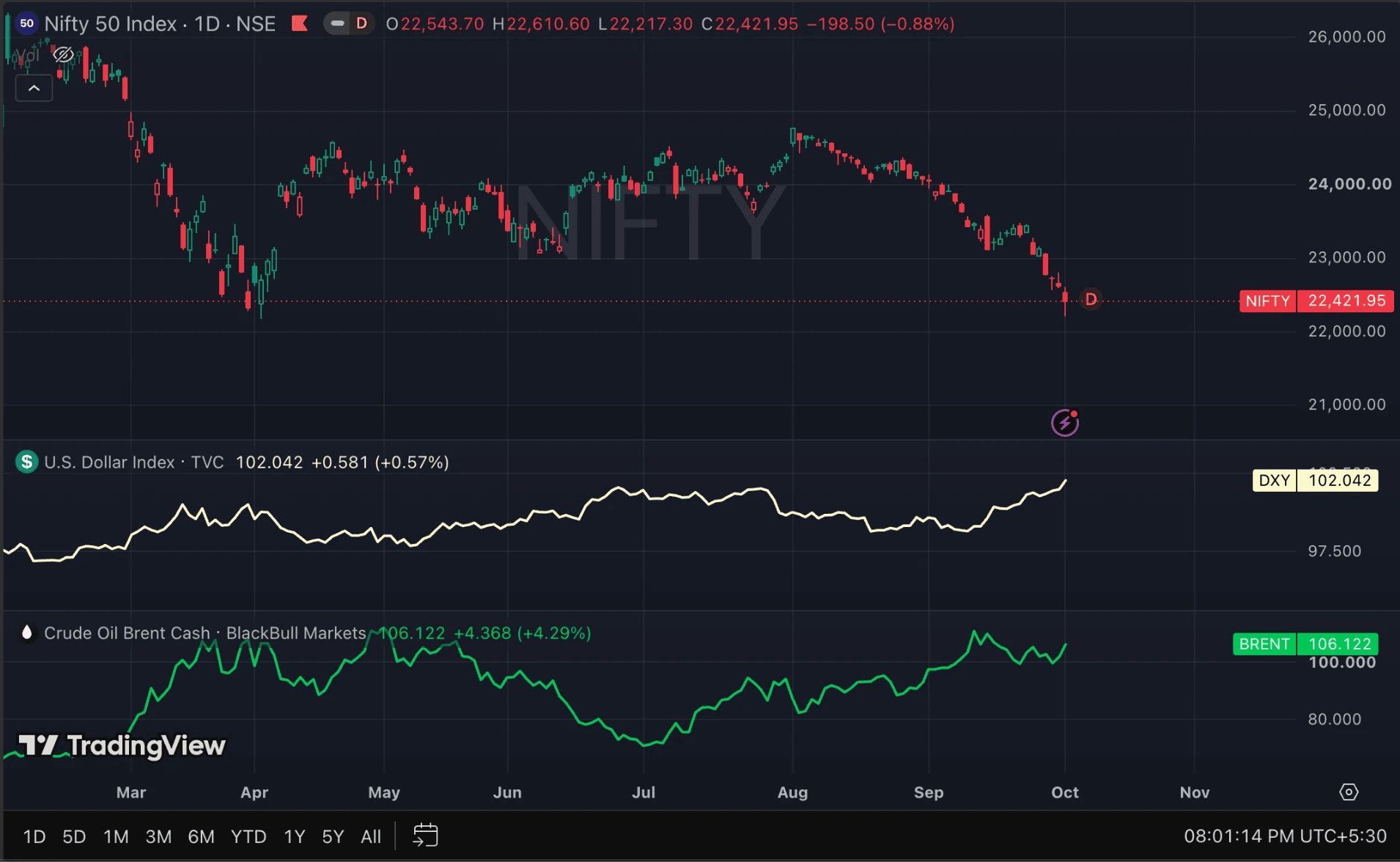Image resolution: width=1400 pixels, height=862 pixels.
Task: Toggle the Vol indicator eye visibility icon
Action: point(64,55)
